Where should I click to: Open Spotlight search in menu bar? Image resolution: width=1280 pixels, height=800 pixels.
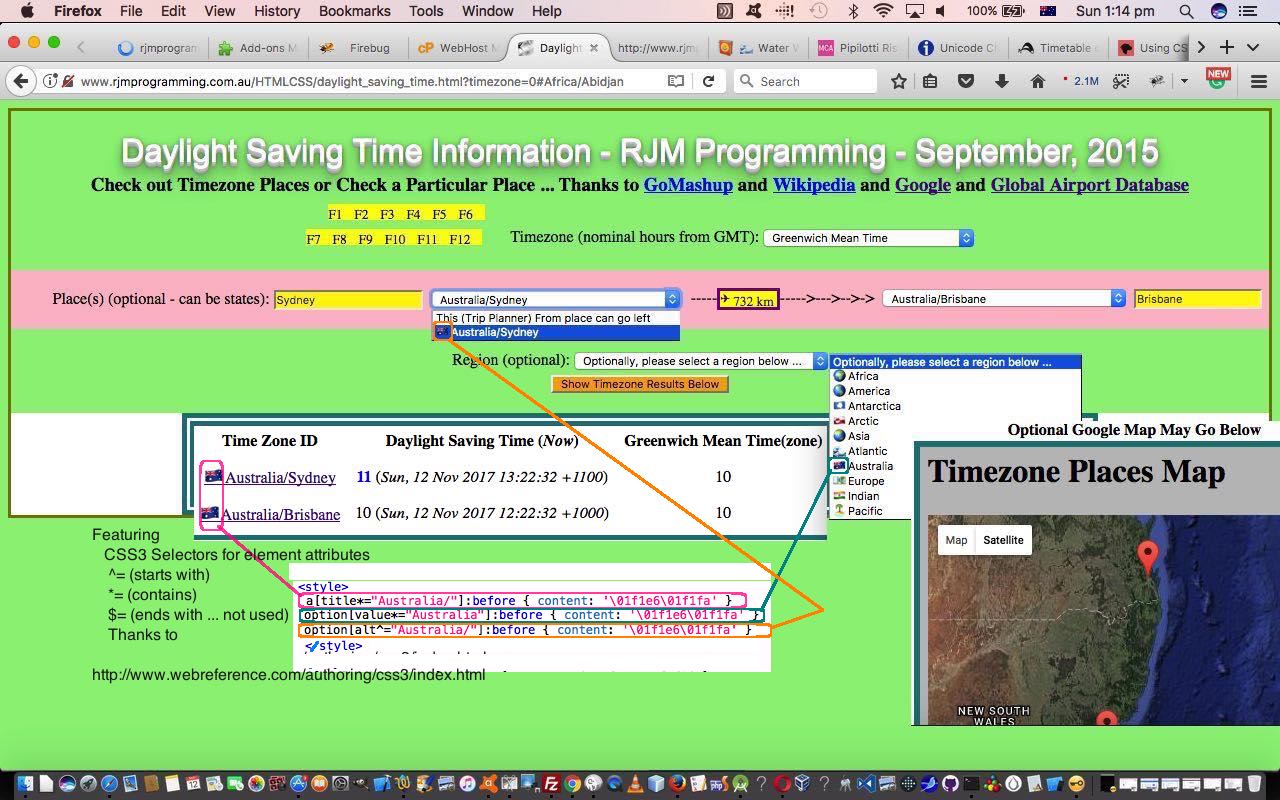click(1186, 11)
